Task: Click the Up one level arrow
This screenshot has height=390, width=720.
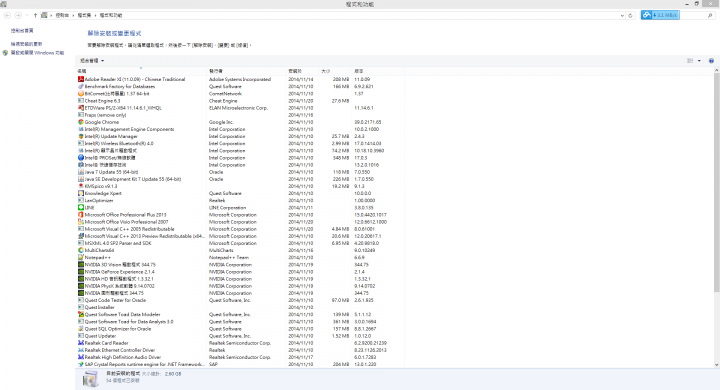Action: pyautogui.click(x=35, y=15)
